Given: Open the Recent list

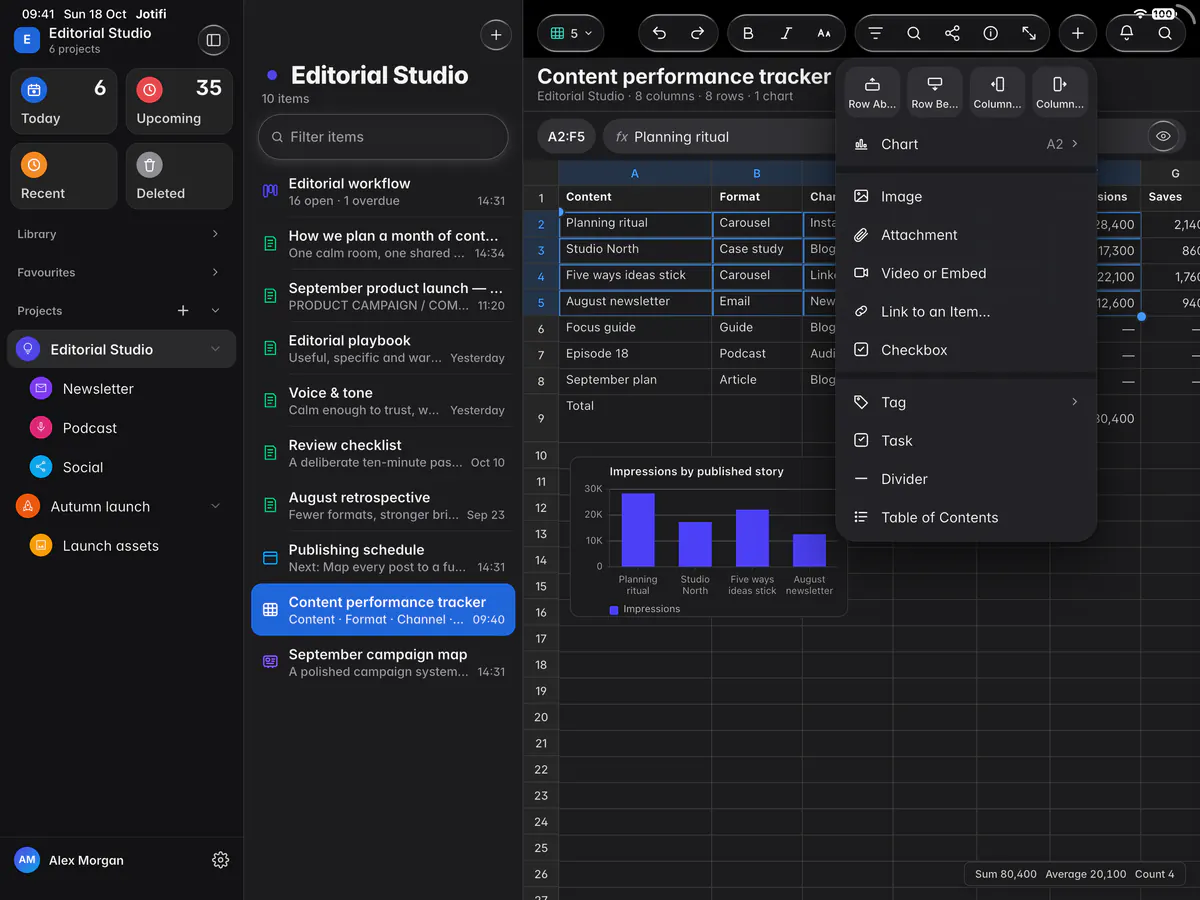Looking at the screenshot, I should pos(64,176).
